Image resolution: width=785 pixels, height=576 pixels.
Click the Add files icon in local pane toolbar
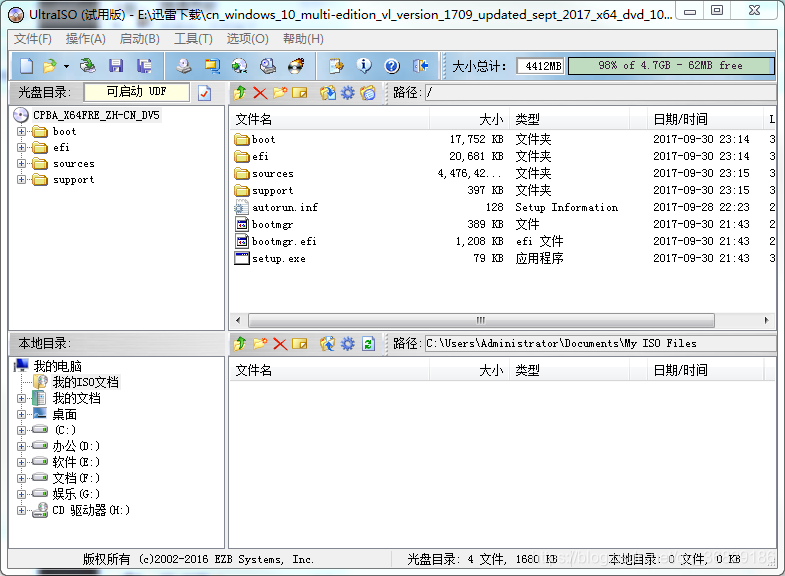point(328,344)
